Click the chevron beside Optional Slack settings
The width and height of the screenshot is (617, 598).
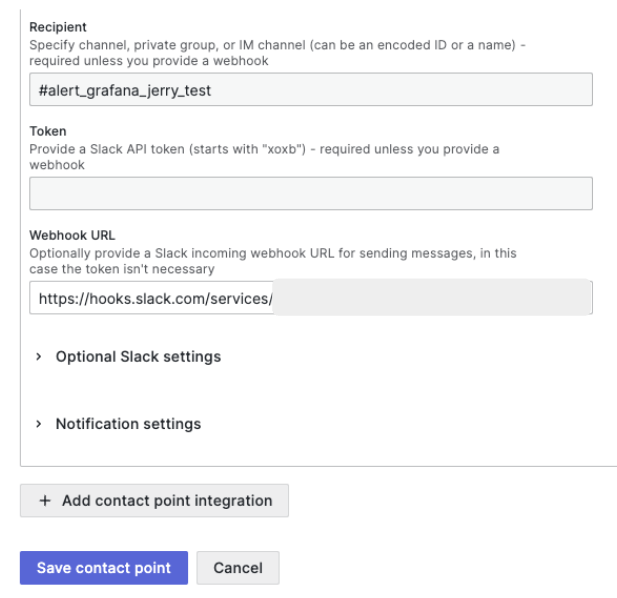pos(39,357)
